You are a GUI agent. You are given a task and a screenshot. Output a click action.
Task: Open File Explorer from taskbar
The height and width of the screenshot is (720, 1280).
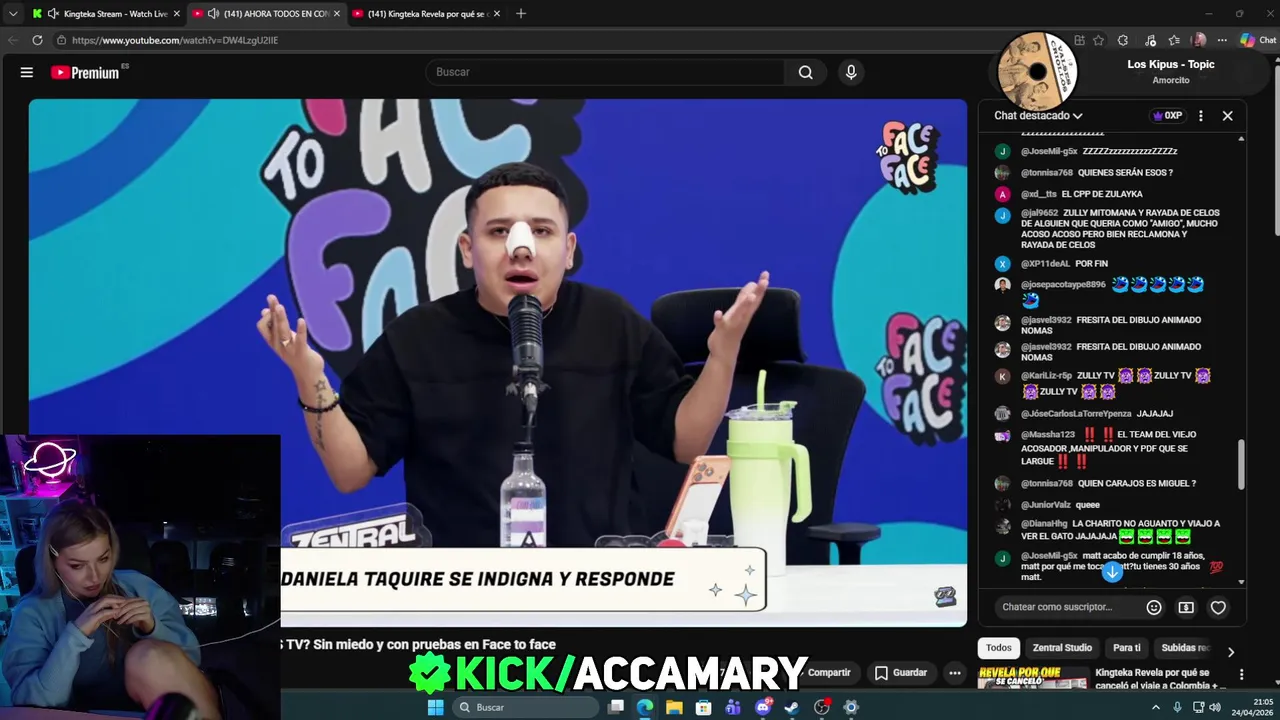point(674,707)
